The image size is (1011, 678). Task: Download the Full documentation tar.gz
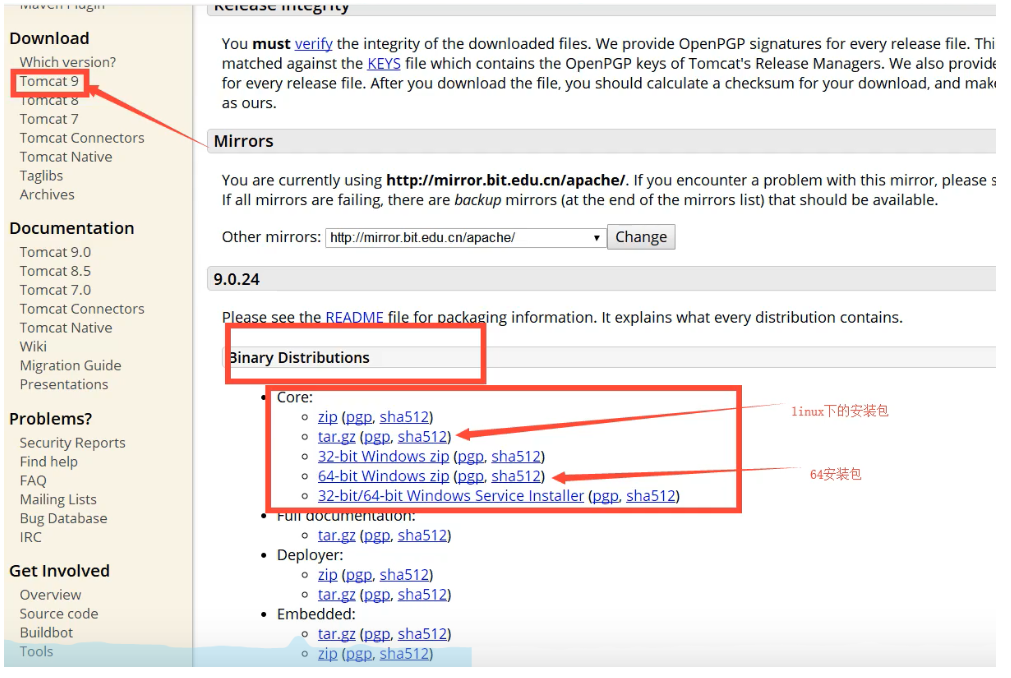pos(337,536)
